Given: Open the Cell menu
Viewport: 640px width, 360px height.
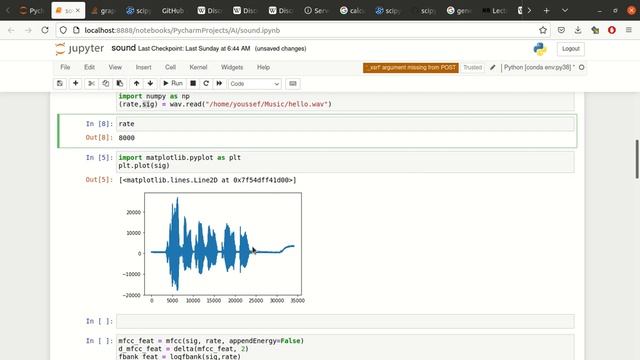Looking at the screenshot, I should [x=170, y=67].
